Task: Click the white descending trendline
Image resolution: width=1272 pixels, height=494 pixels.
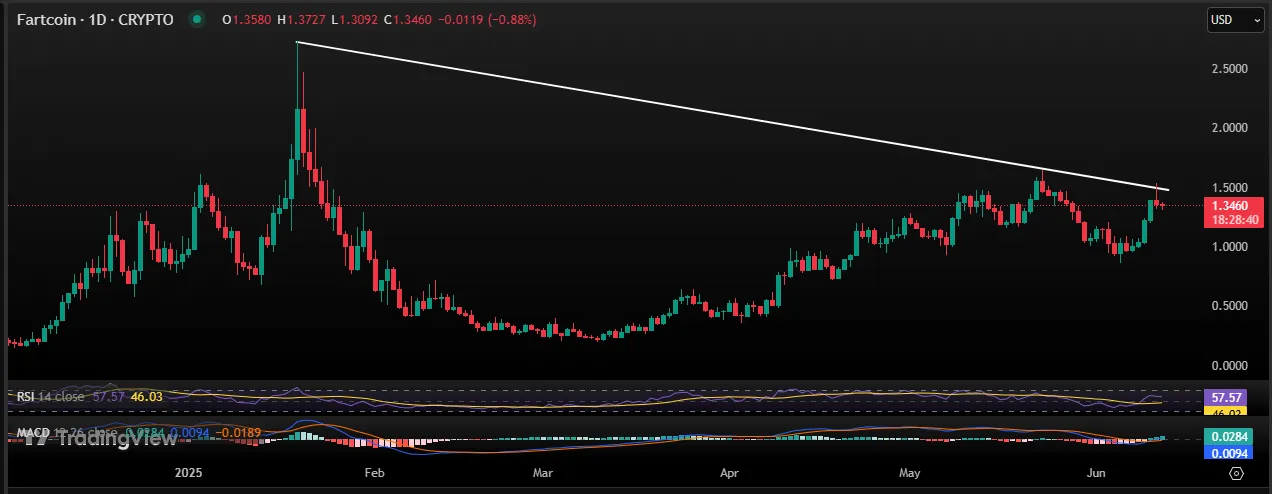Action: pos(700,112)
